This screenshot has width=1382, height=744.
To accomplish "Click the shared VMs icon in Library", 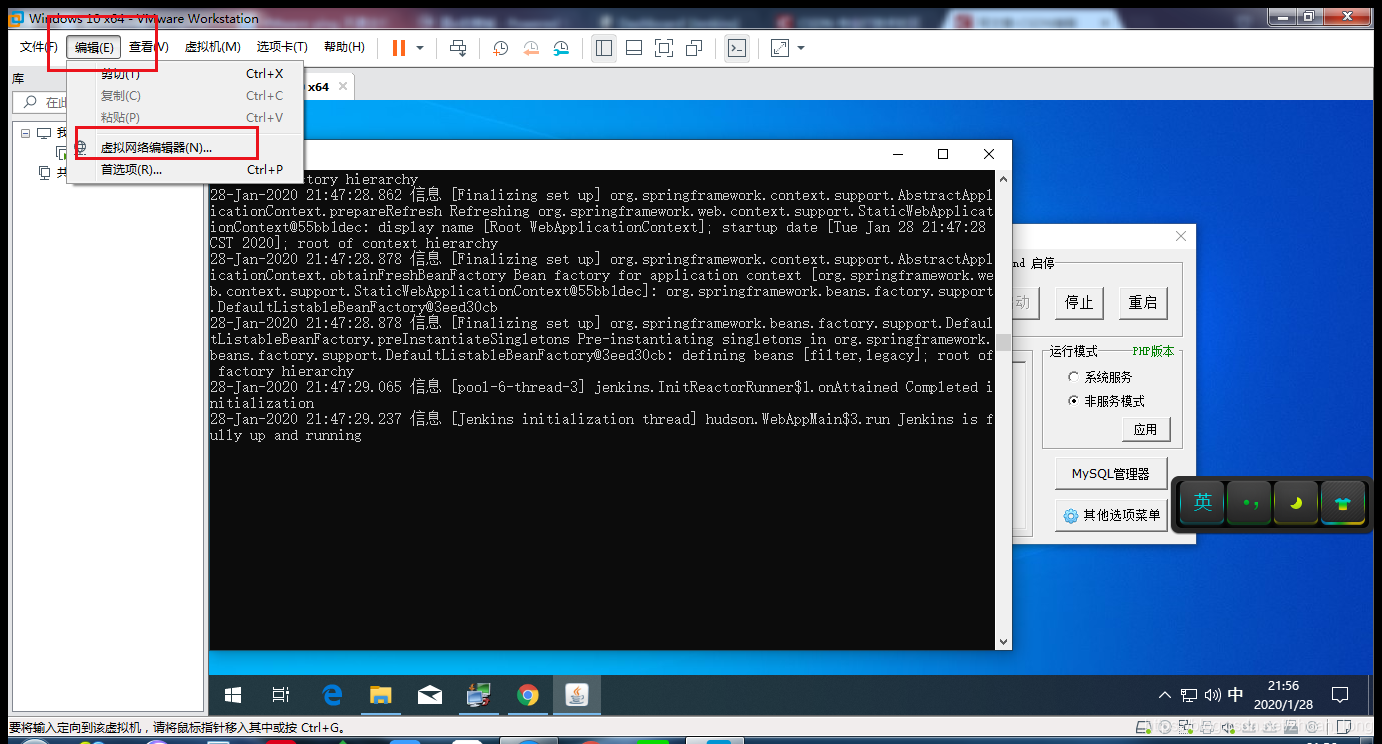I will [44, 172].
